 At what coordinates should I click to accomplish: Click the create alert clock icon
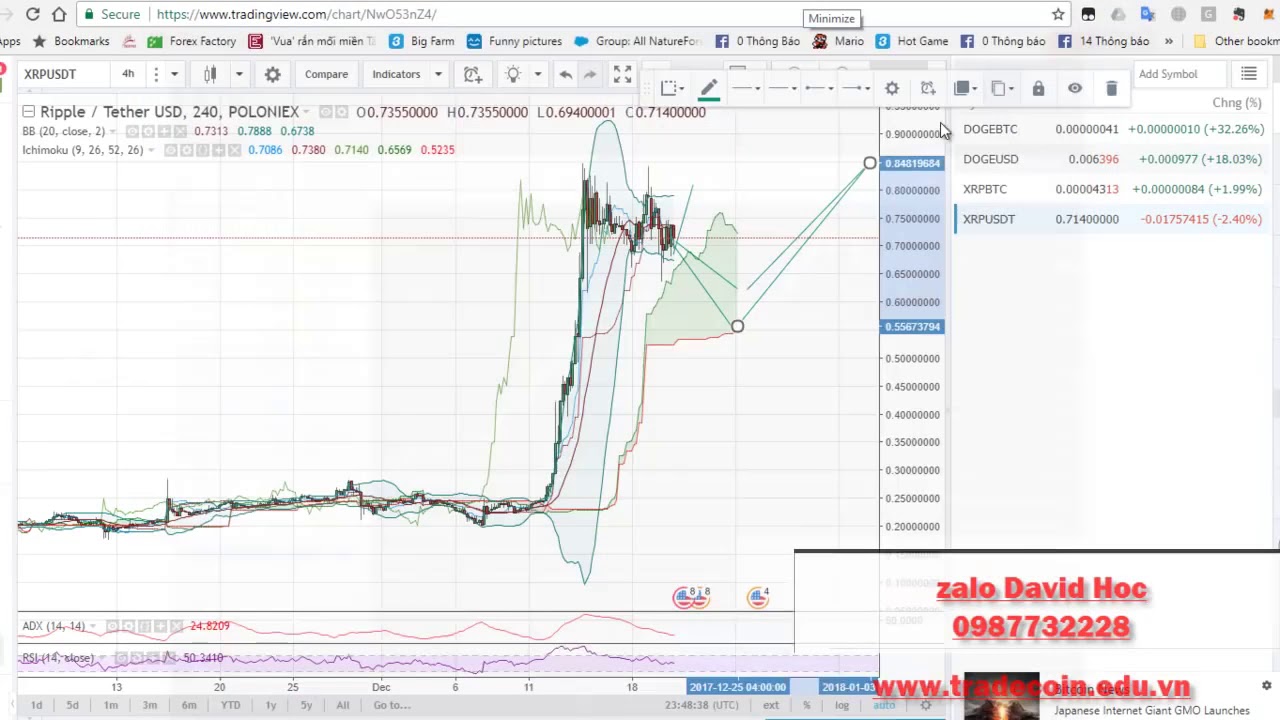pos(472,74)
